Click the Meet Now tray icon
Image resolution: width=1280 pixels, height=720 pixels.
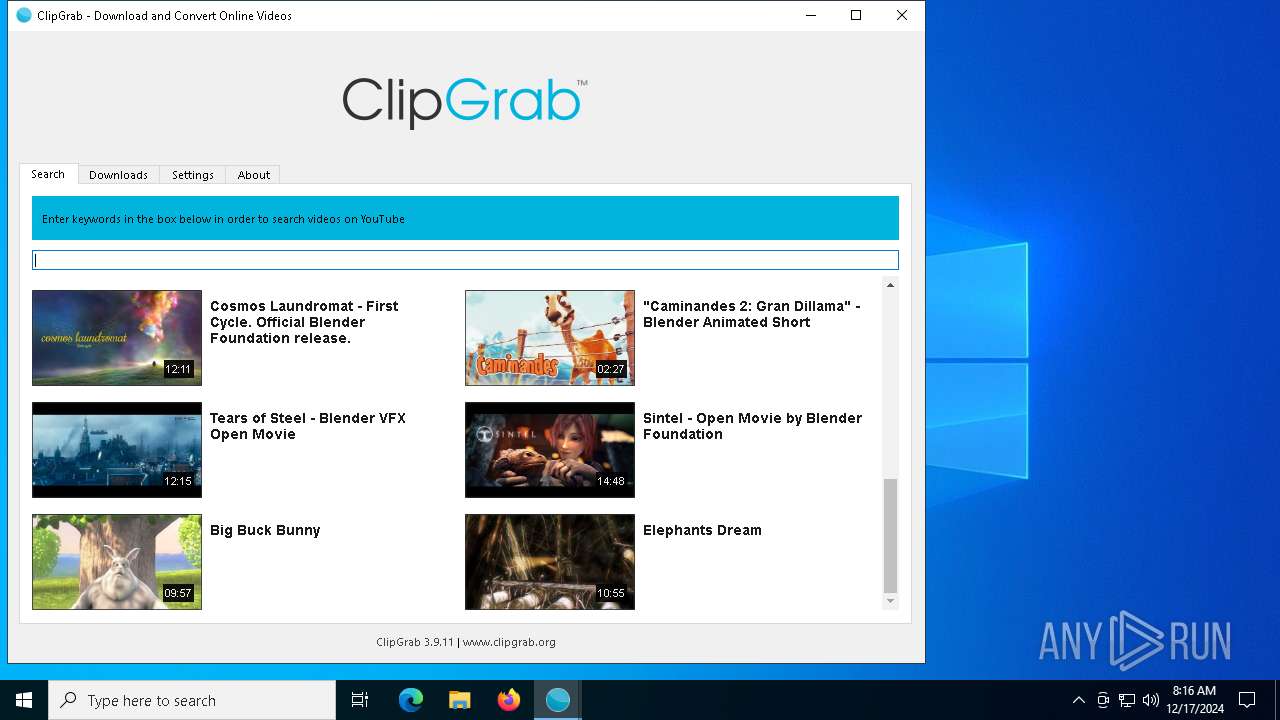[1103, 700]
